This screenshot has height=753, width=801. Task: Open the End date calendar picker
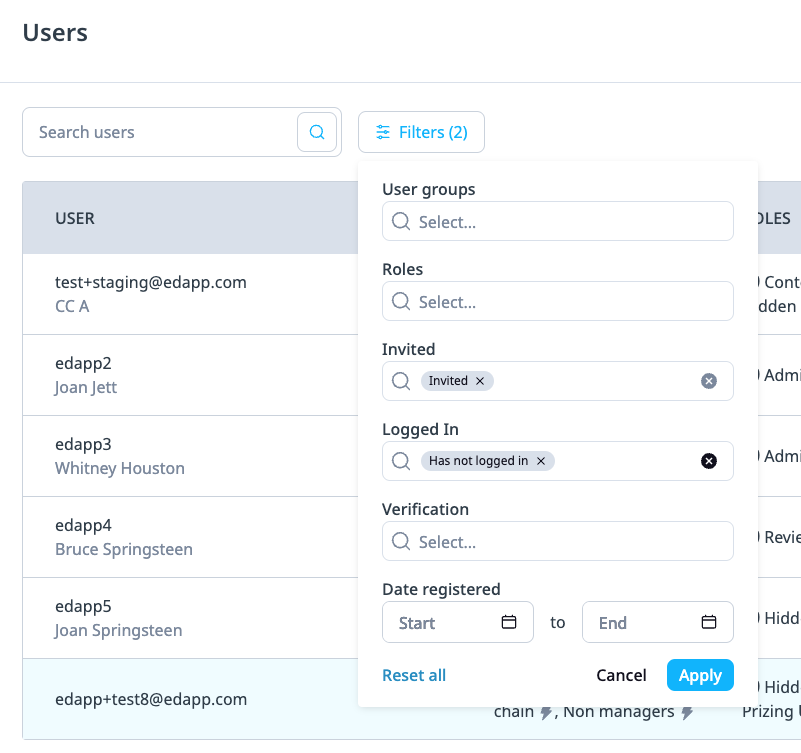point(709,621)
